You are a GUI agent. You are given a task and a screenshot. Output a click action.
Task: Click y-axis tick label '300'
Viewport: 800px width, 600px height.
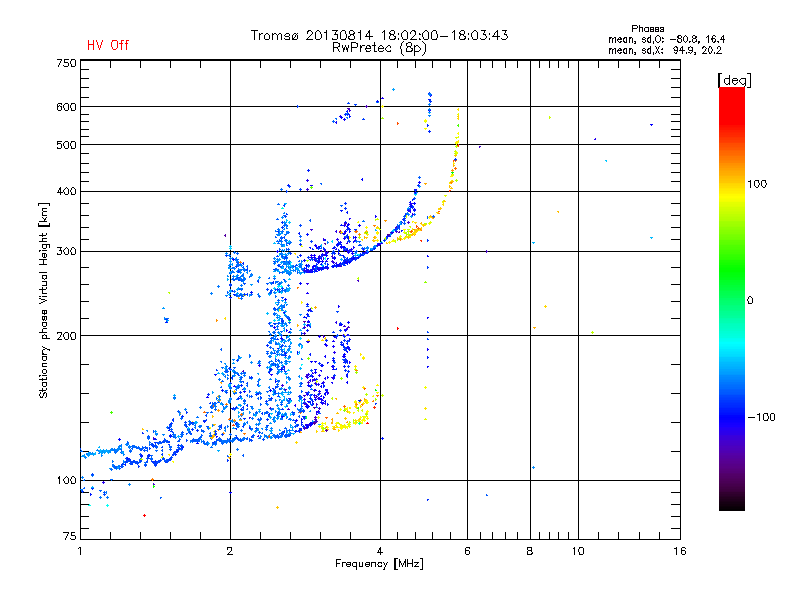(x=66, y=251)
